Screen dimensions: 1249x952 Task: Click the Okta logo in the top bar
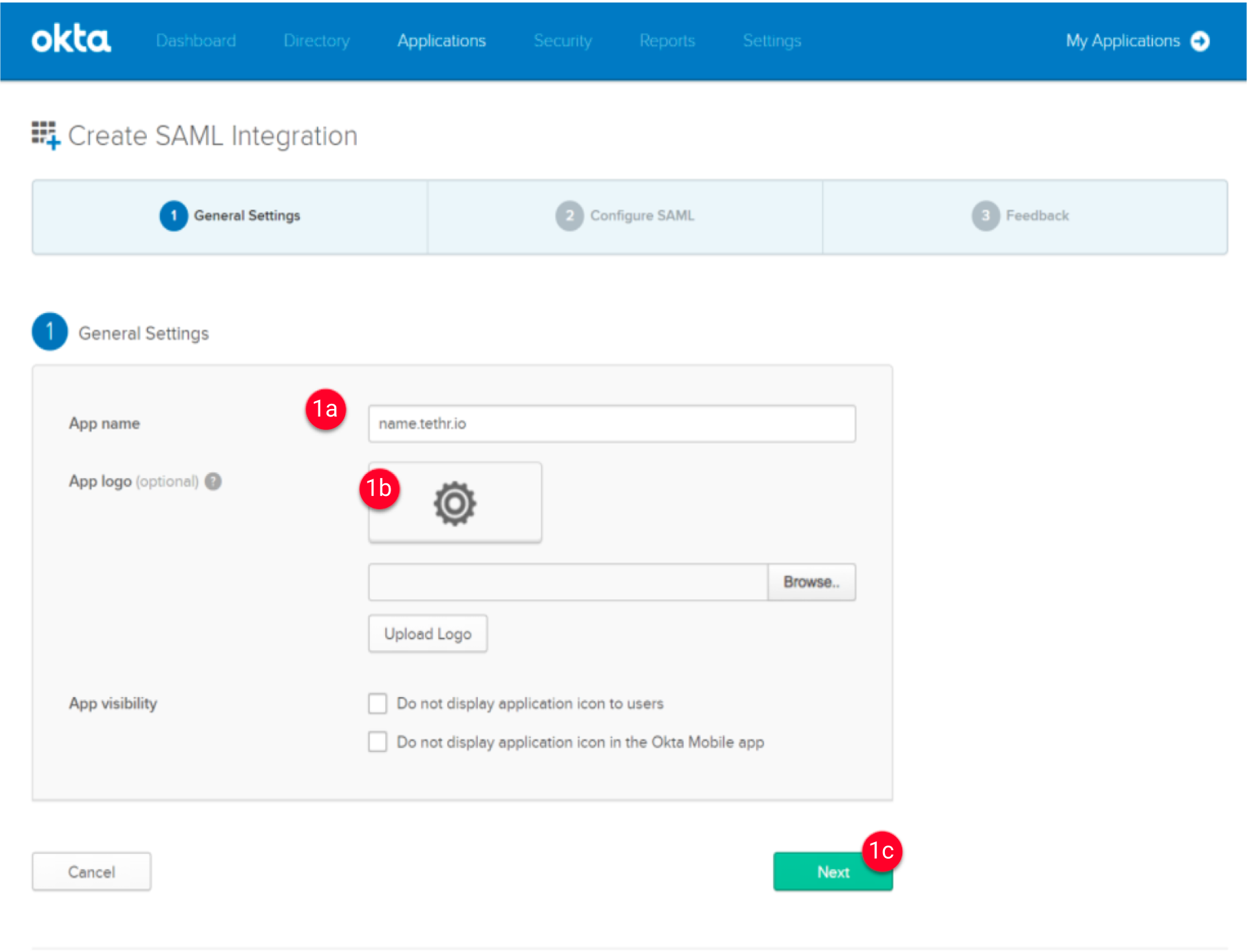[x=71, y=40]
